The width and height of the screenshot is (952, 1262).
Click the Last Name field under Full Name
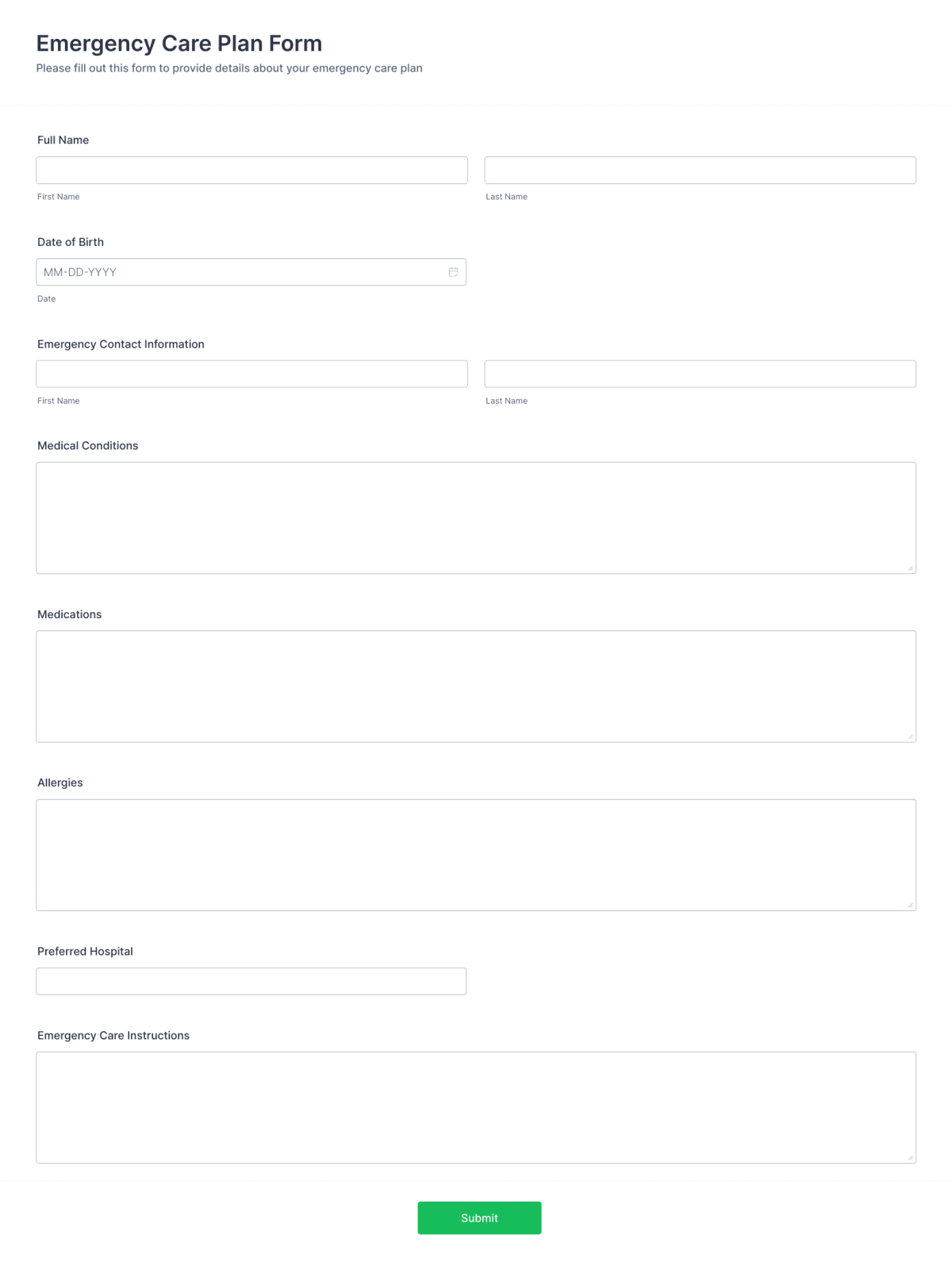pyautogui.click(x=700, y=170)
